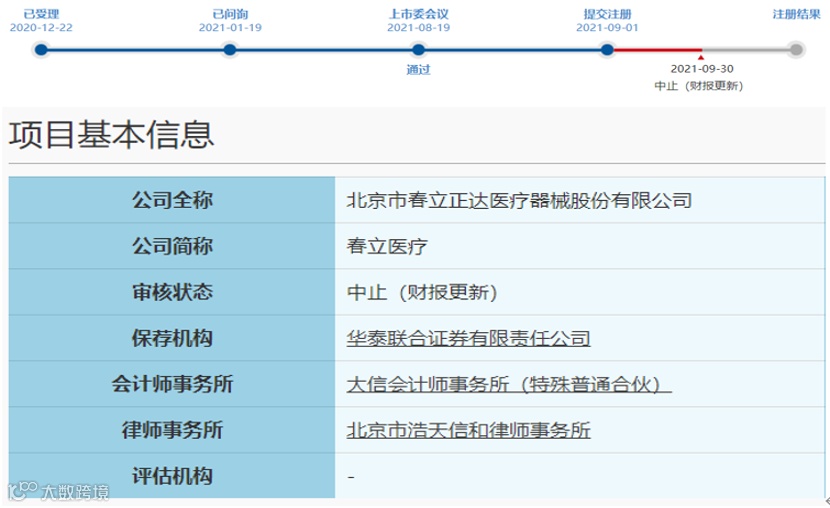This screenshot has width=830, height=508.
Task: Click the 通过 result under 上市委会议
Action: pyautogui.click(x=418, y=69)
